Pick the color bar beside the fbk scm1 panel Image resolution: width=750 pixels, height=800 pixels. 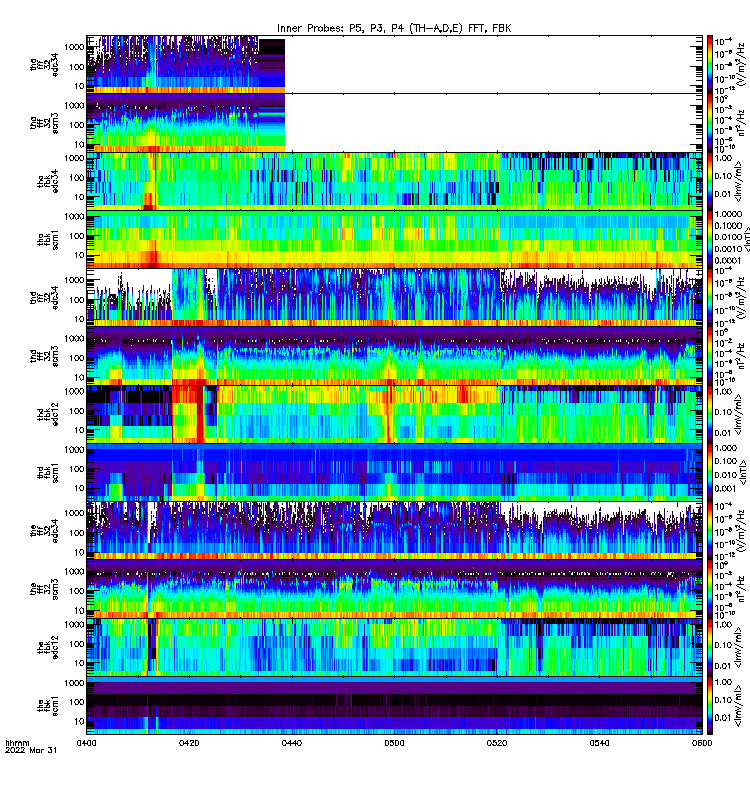click(710, 706)
